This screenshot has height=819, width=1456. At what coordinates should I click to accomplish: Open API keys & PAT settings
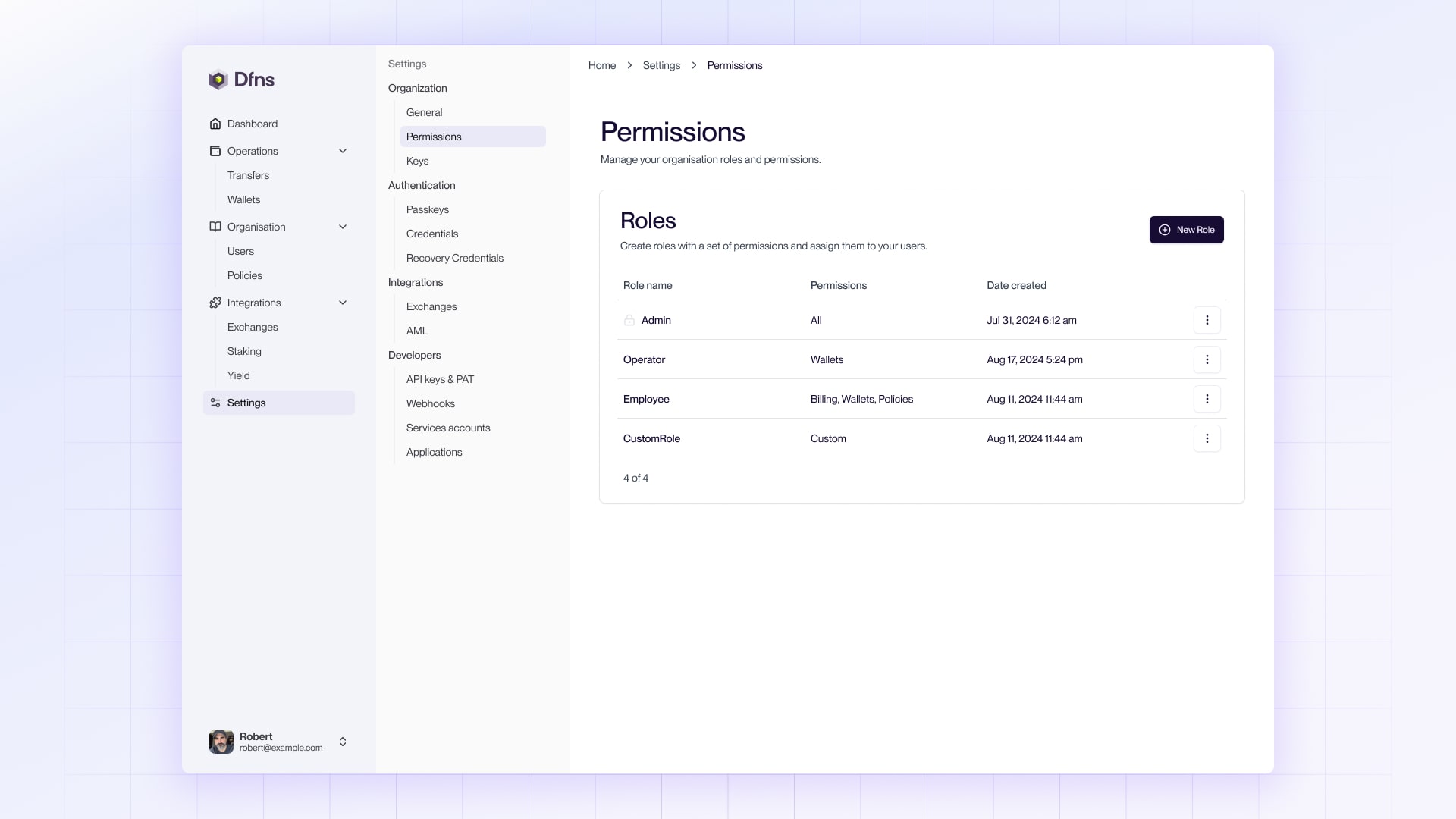coord(440,379)
